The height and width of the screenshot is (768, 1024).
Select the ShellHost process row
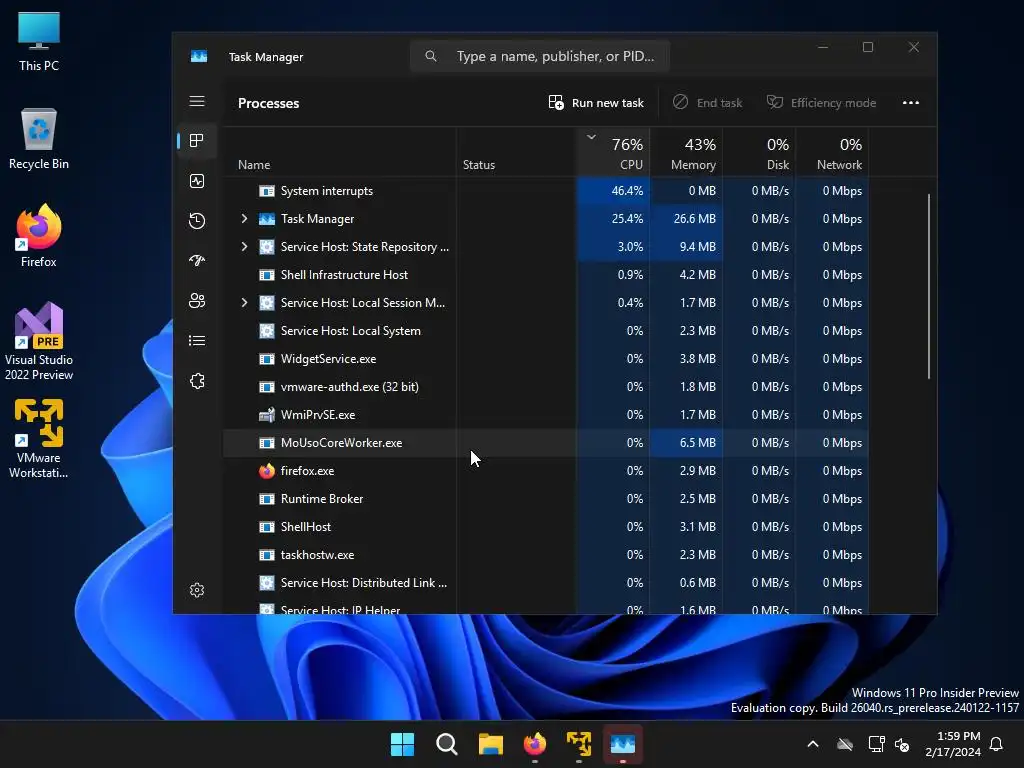pos(545,527)
